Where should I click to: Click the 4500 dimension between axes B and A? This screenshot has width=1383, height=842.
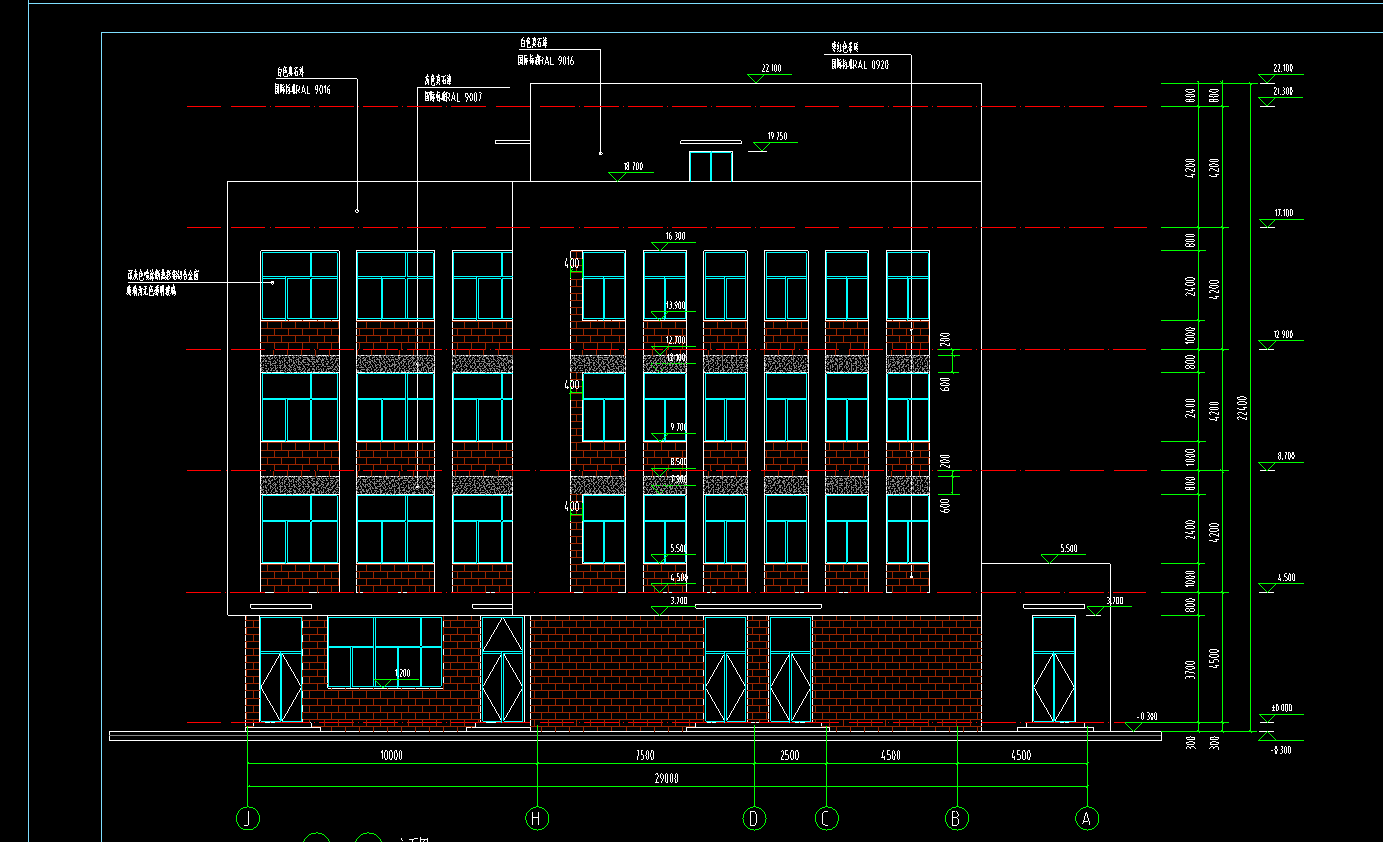[x=1021, y=756]
